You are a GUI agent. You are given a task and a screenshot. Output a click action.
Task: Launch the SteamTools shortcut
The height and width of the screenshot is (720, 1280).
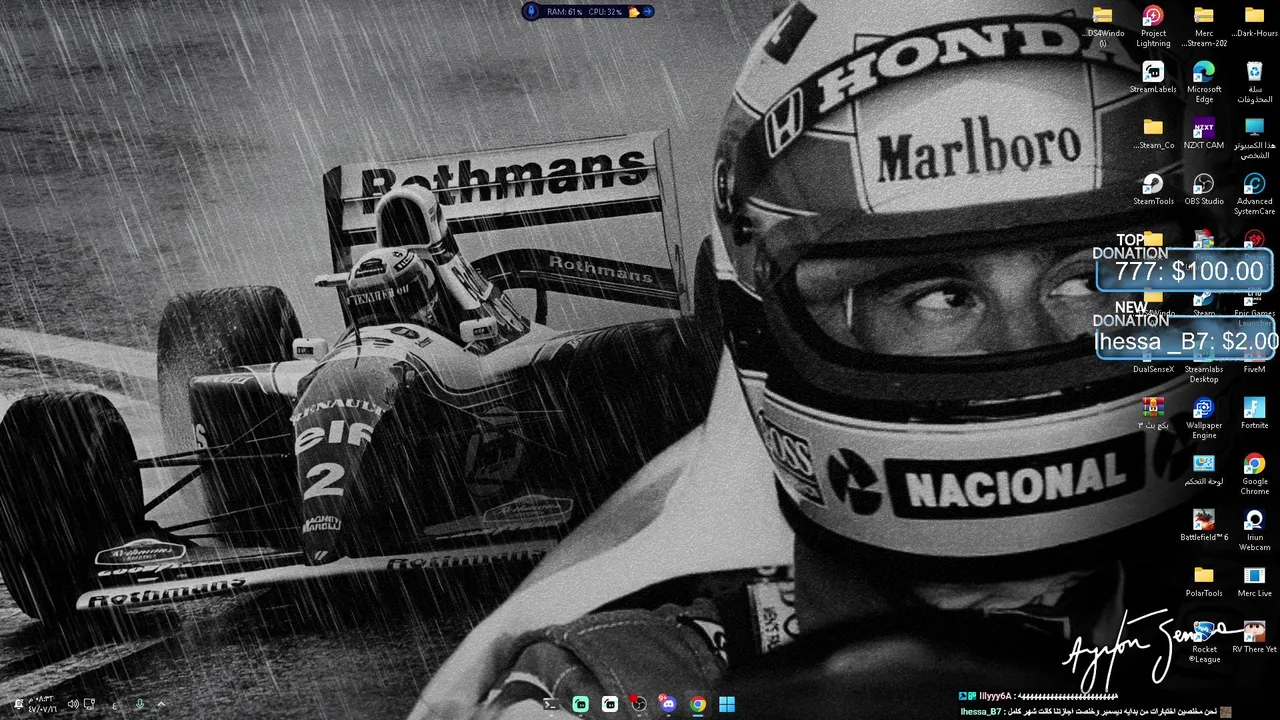[1153, 189]
